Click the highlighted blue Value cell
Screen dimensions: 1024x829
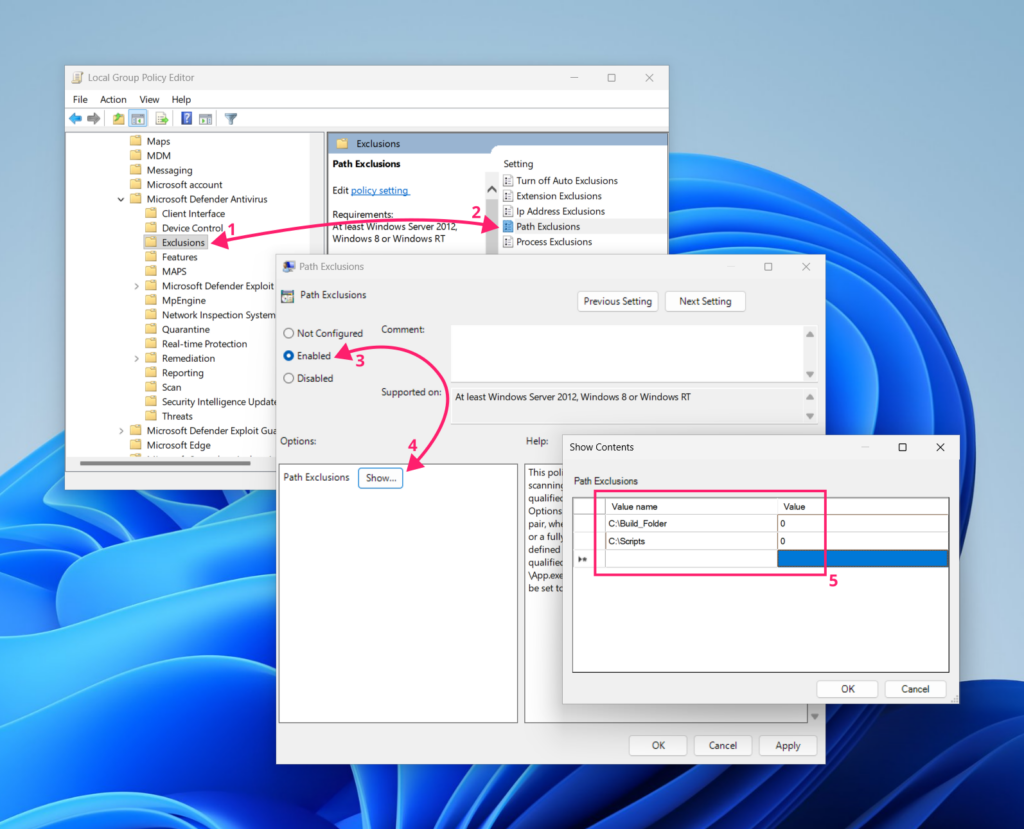pos(862,559)
